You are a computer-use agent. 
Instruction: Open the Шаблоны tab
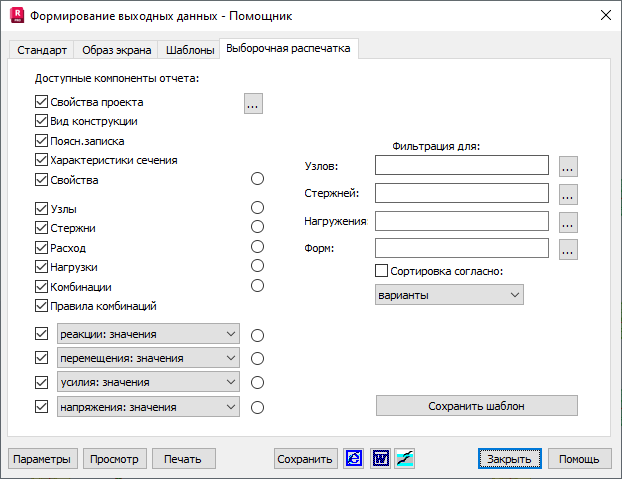pos(189,49)
